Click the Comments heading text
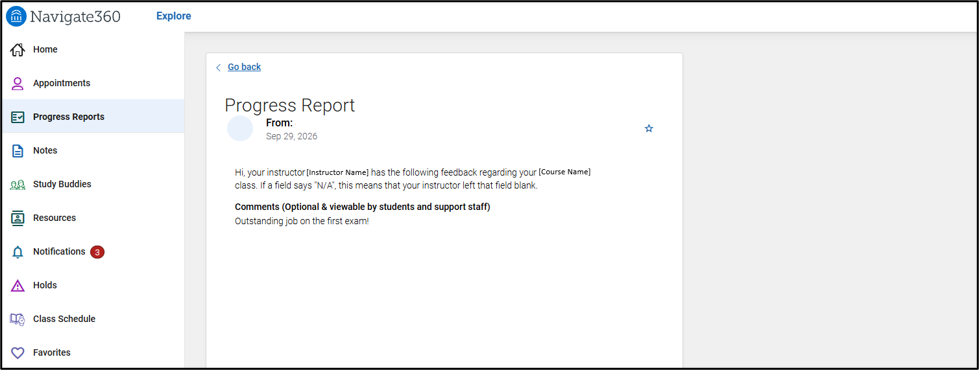This screenshot has width=979, height=370. pyautogui.click(x=362, y=207)
